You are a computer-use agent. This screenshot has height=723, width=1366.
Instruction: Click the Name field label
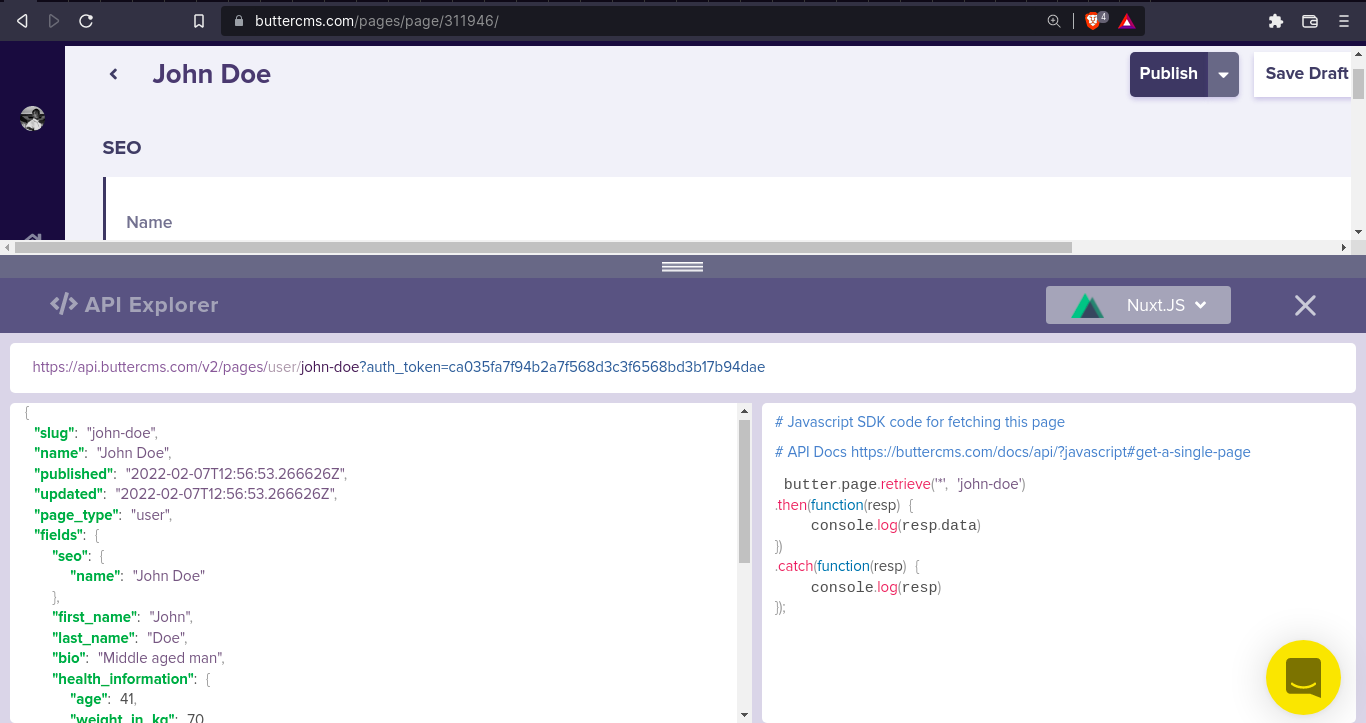pos(149,222)
